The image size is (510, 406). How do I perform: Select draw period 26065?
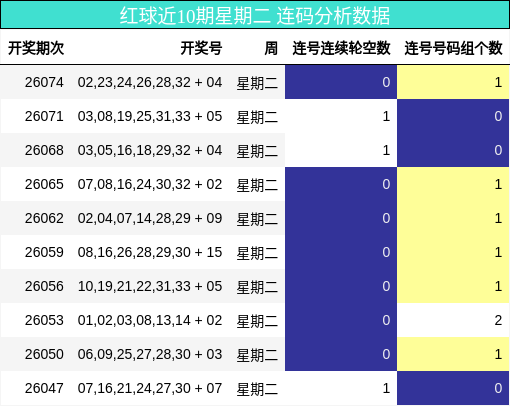click(x=44, y=184)
